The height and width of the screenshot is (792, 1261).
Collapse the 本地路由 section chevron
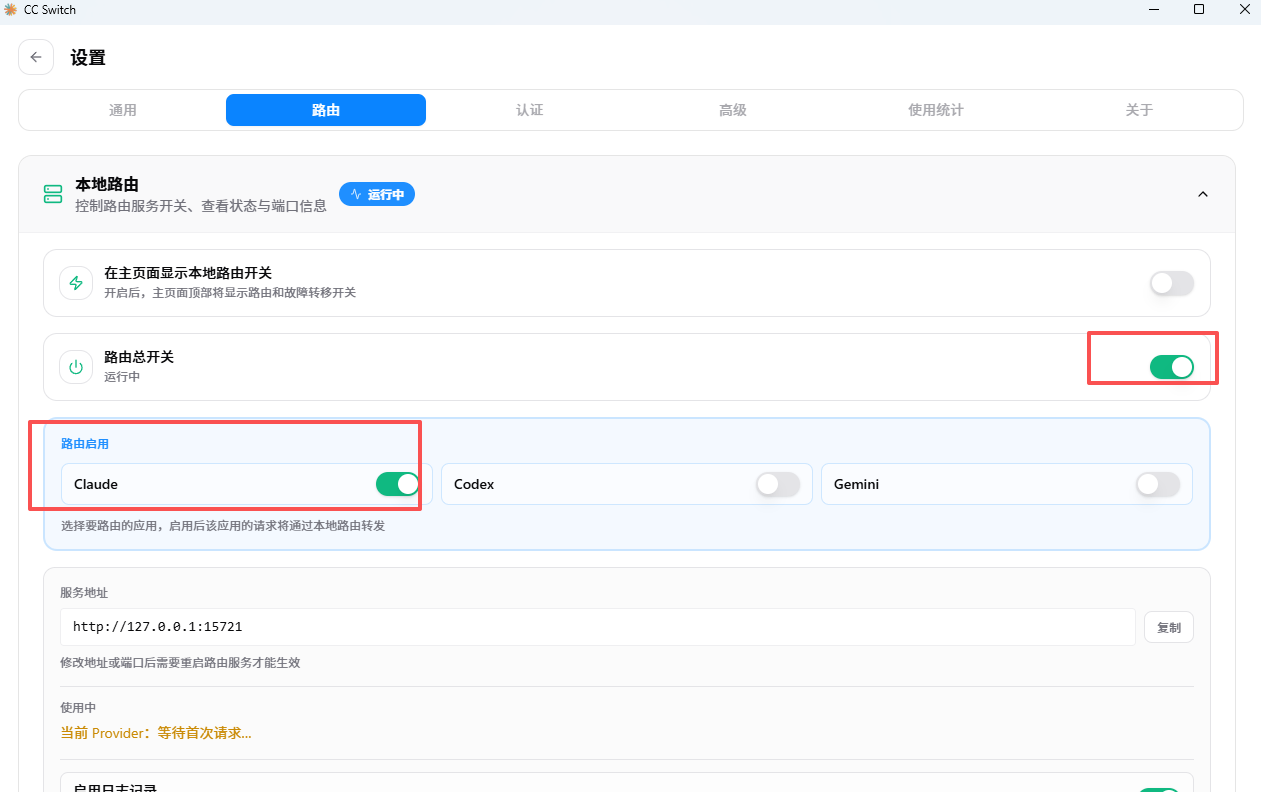(x=1203, y=194)
